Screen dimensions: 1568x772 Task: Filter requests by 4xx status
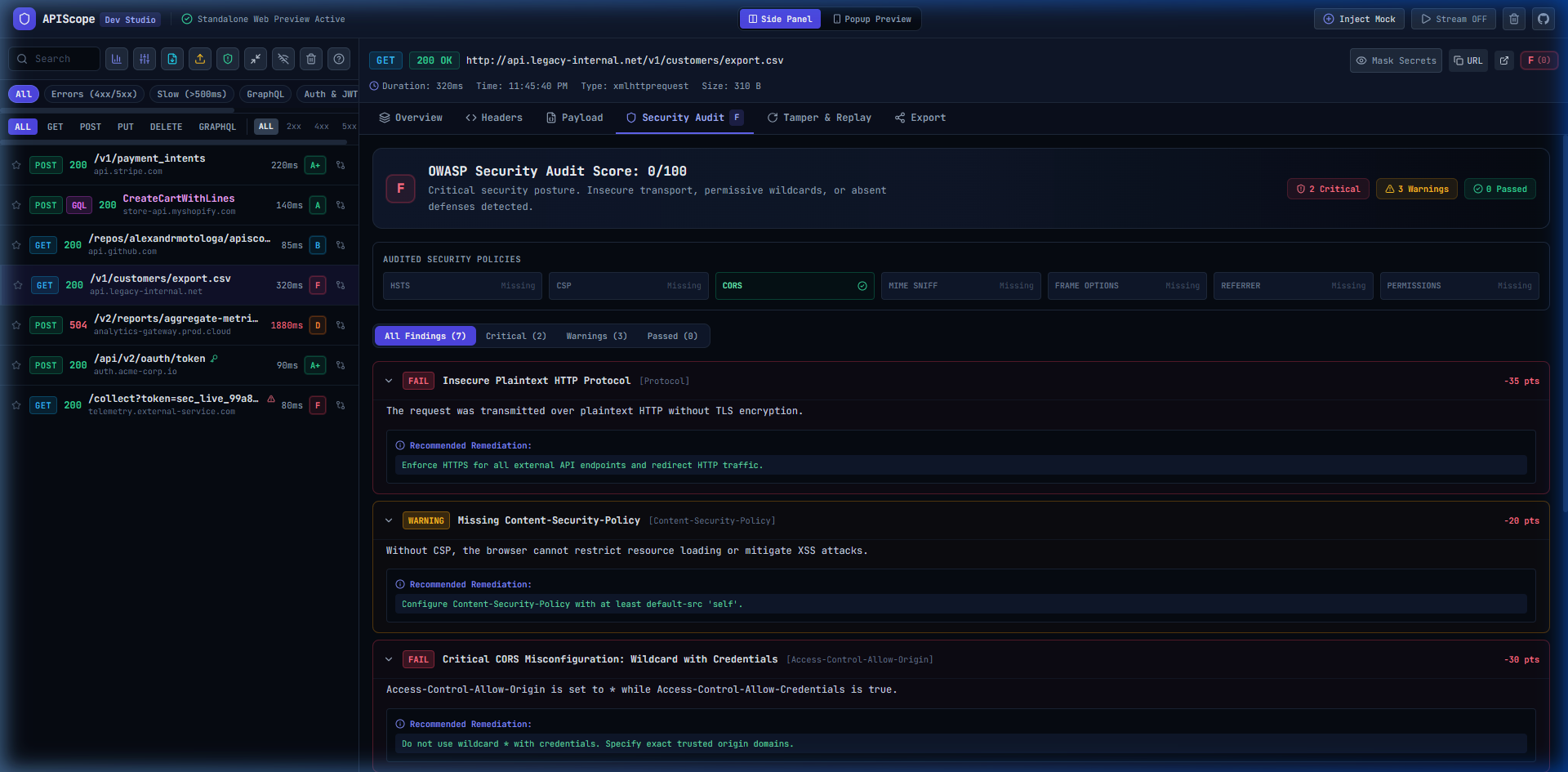point(322,127)
